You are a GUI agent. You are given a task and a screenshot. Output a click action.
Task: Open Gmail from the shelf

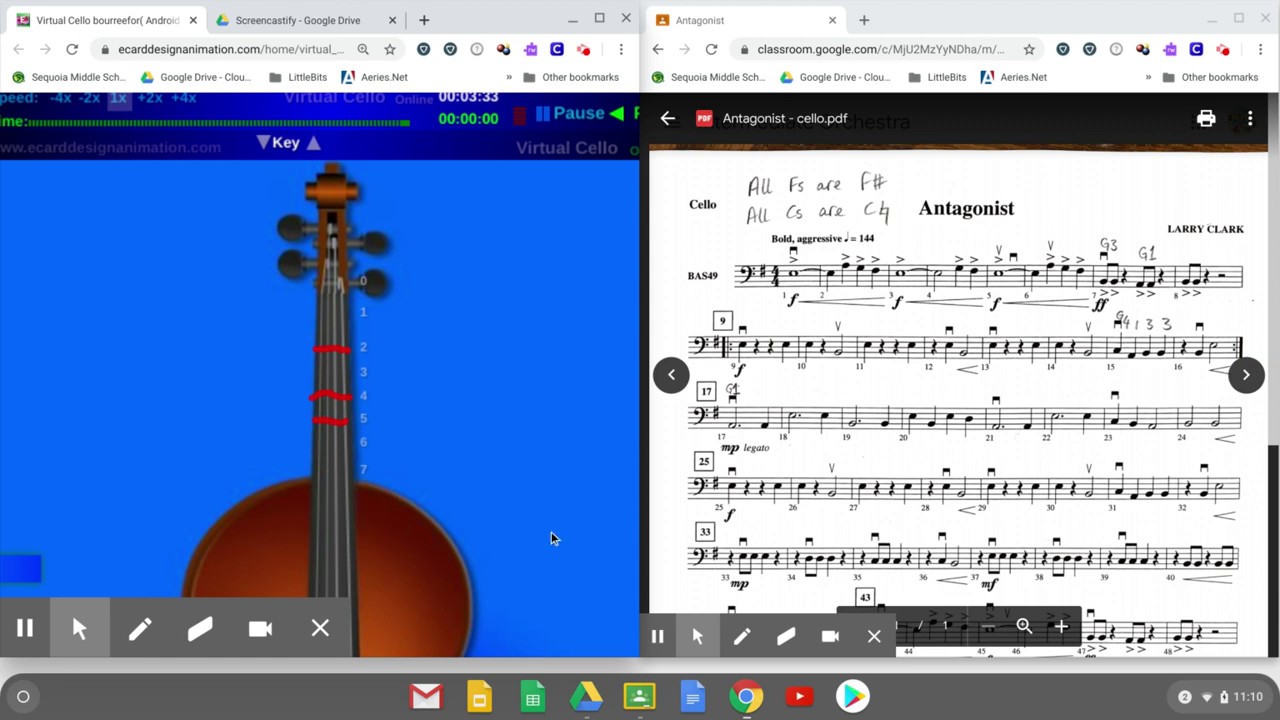426,696
